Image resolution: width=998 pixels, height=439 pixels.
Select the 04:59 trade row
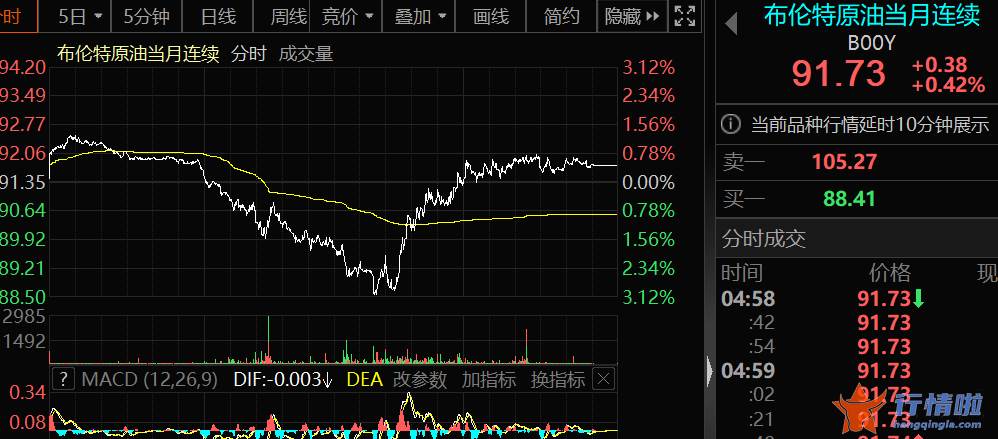[x=857, y=370]
